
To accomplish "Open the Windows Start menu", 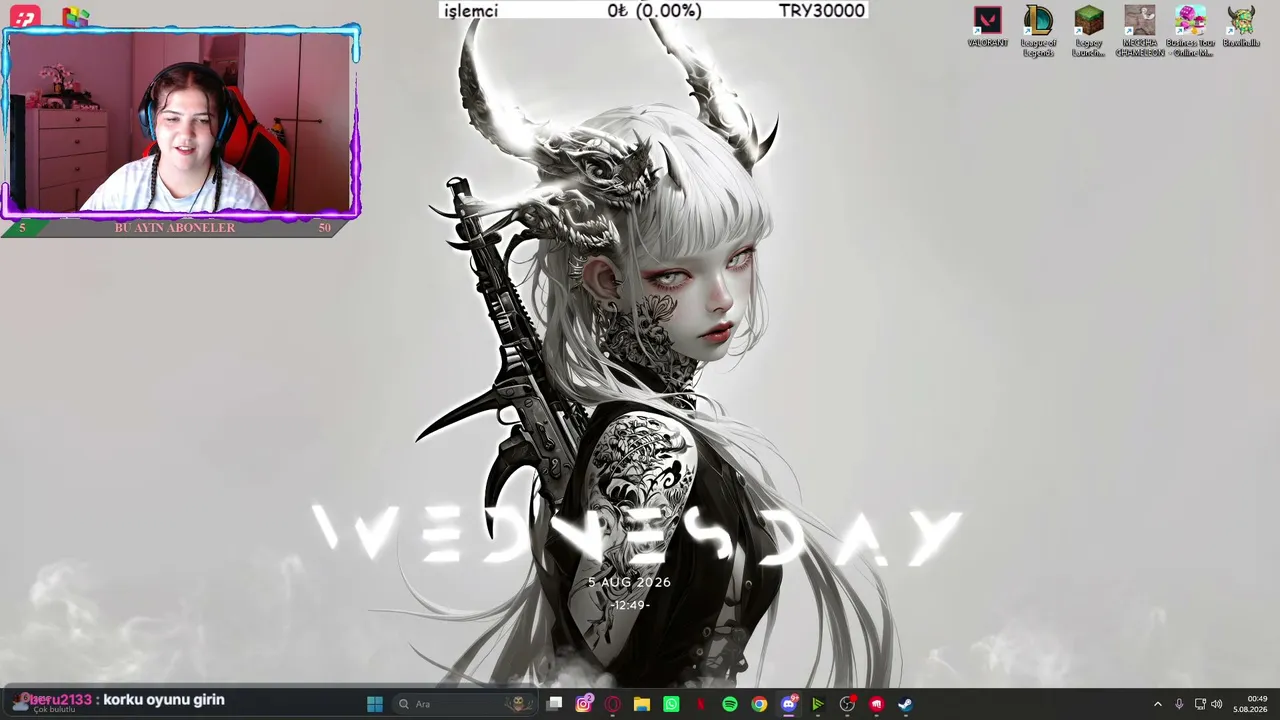I will point(375,704).
